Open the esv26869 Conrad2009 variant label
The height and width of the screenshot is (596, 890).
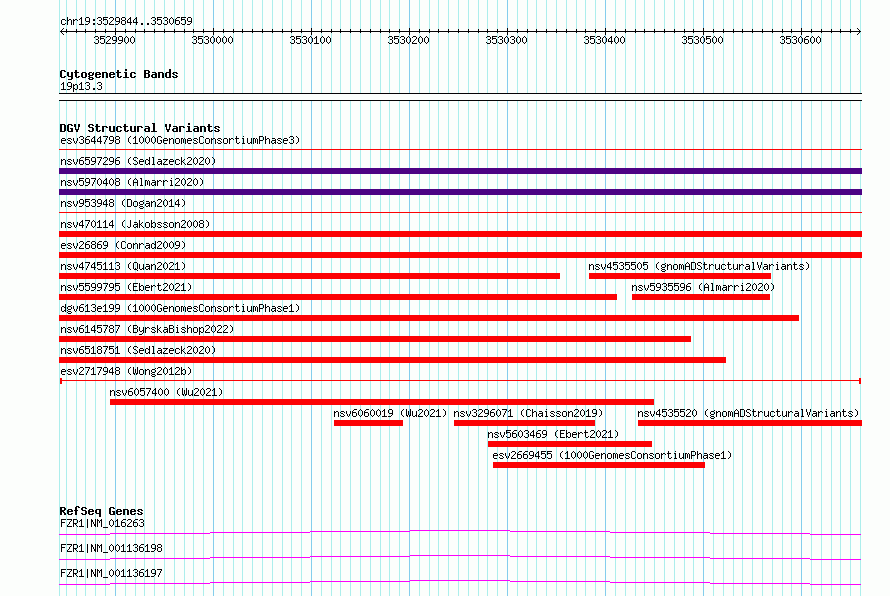point(123,245)
